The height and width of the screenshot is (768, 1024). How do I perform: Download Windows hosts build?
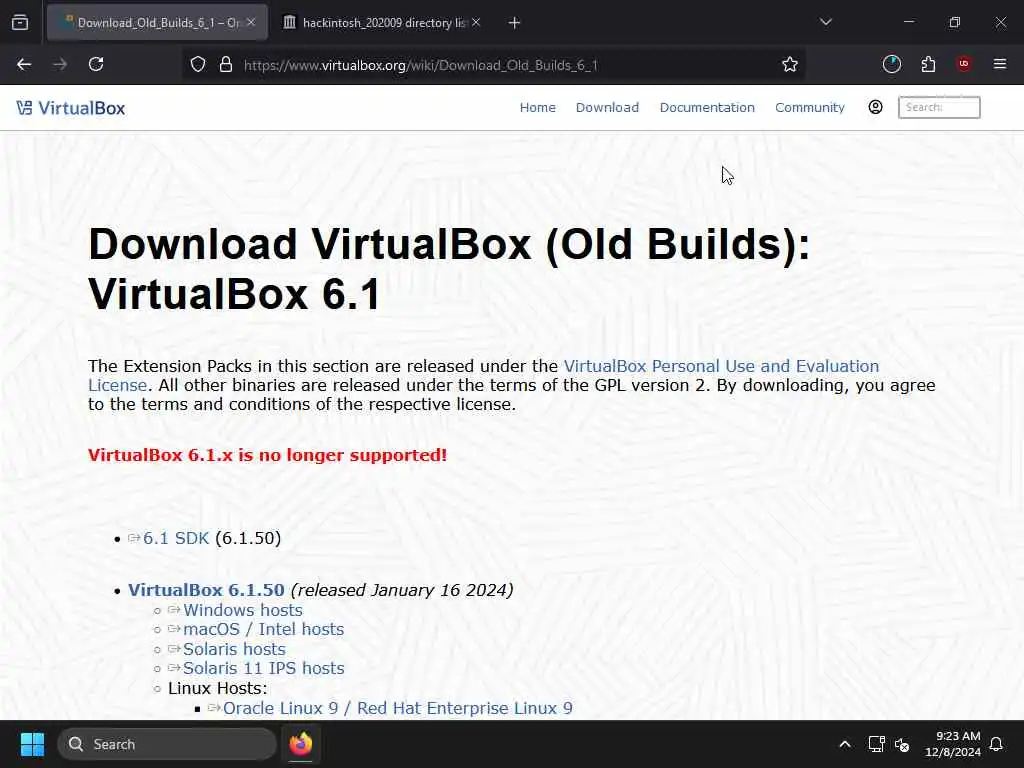[242, 610]
